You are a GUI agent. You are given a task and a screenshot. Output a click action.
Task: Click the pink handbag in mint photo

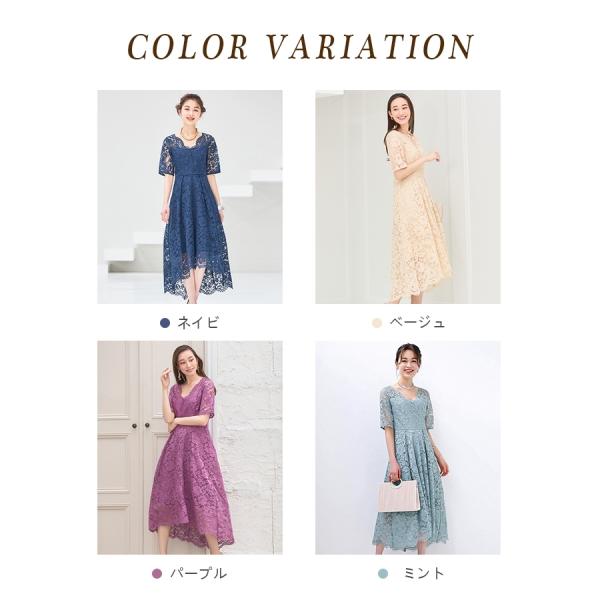tap(399, 496)
